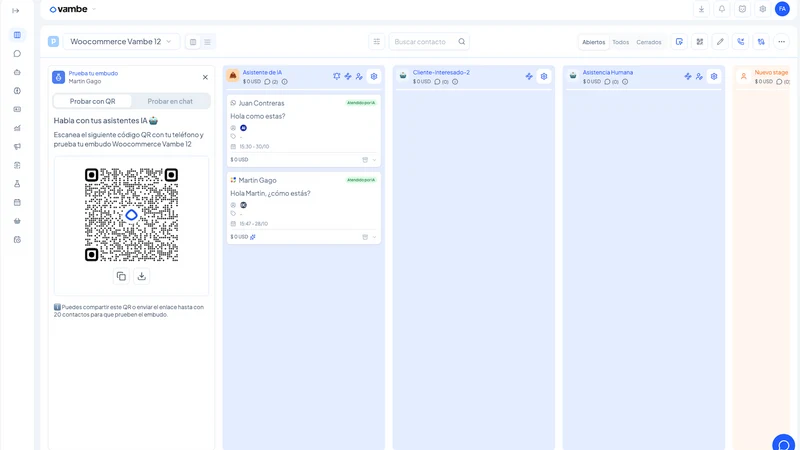Open the chart analytics icon in sidebar
800x450 pixels.
(17, 128)
